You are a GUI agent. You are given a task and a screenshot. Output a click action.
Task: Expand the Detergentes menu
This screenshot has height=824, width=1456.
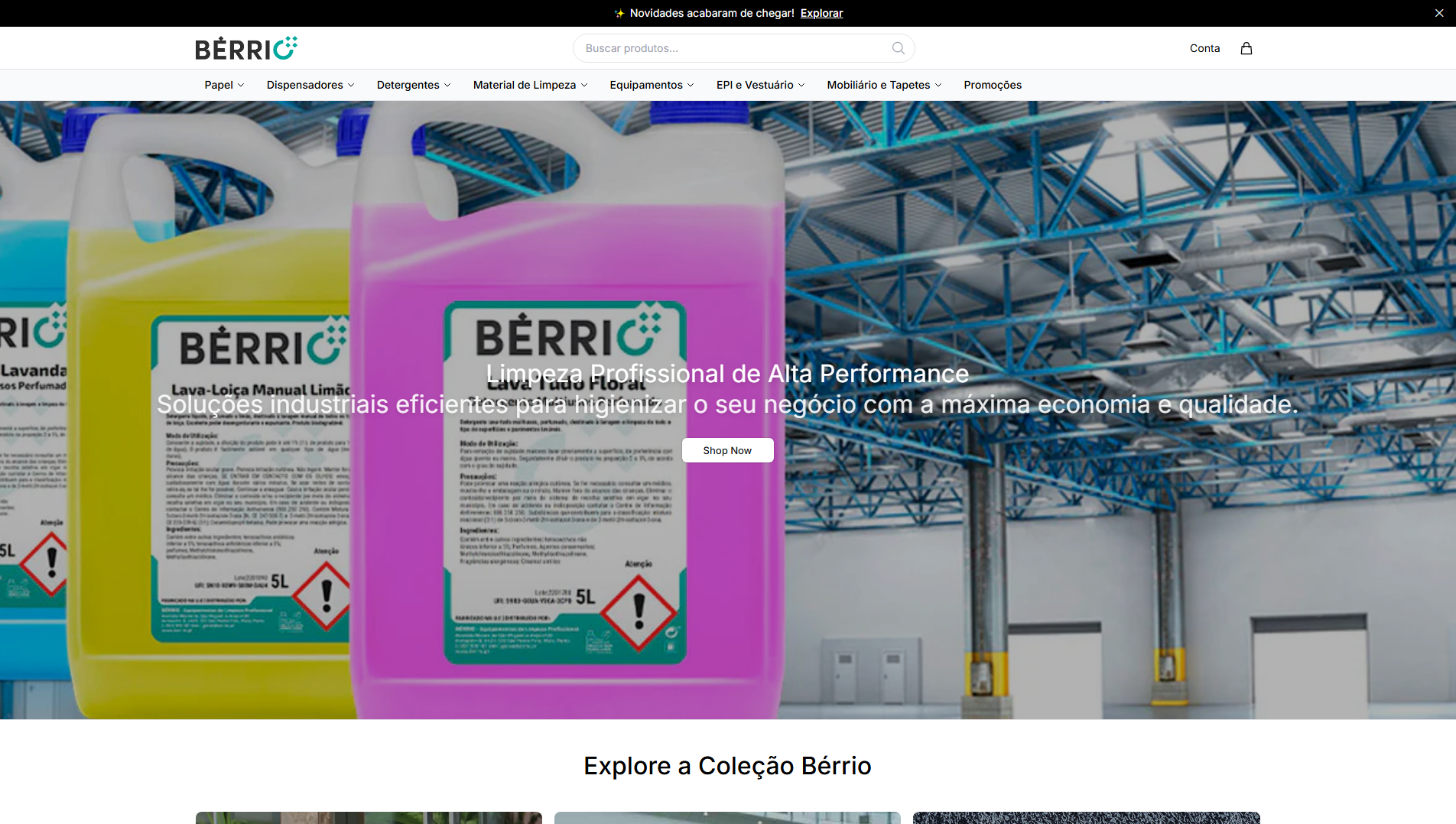pyautogui.click(x=414, y=85)
